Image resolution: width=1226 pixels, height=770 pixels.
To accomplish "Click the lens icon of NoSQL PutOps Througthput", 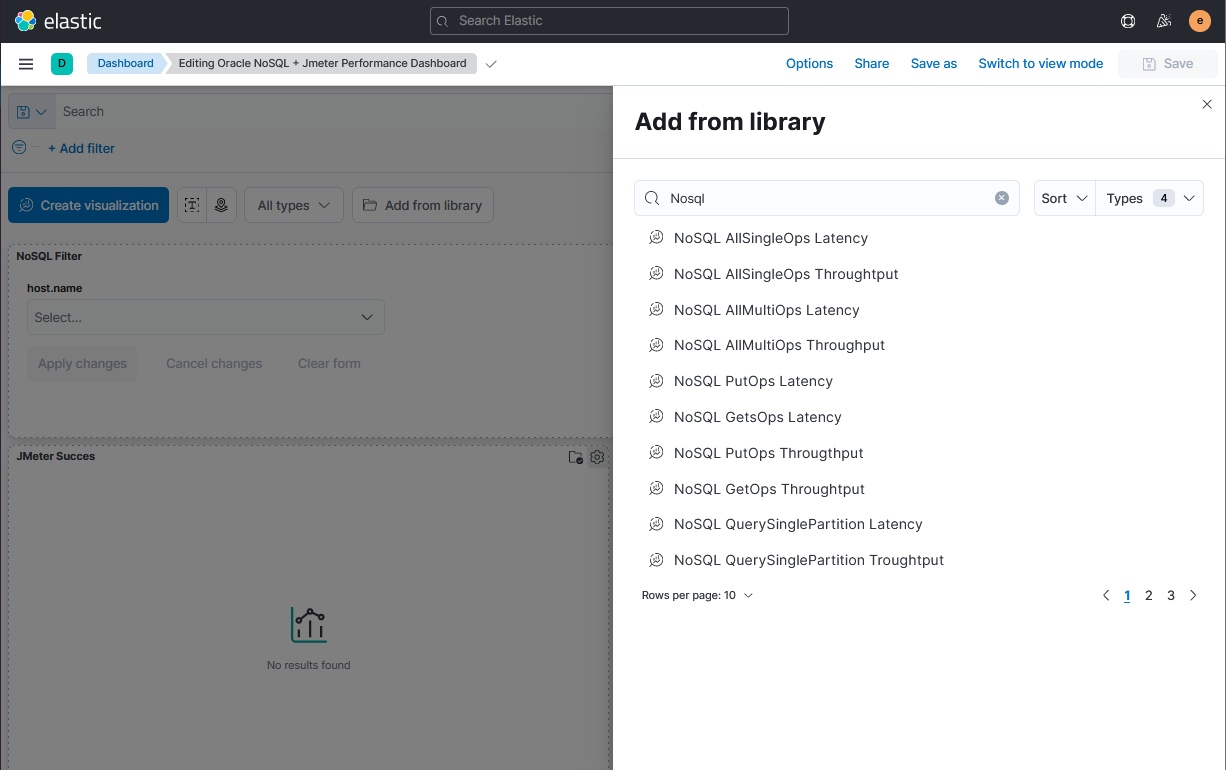I will tap(657, 453).
